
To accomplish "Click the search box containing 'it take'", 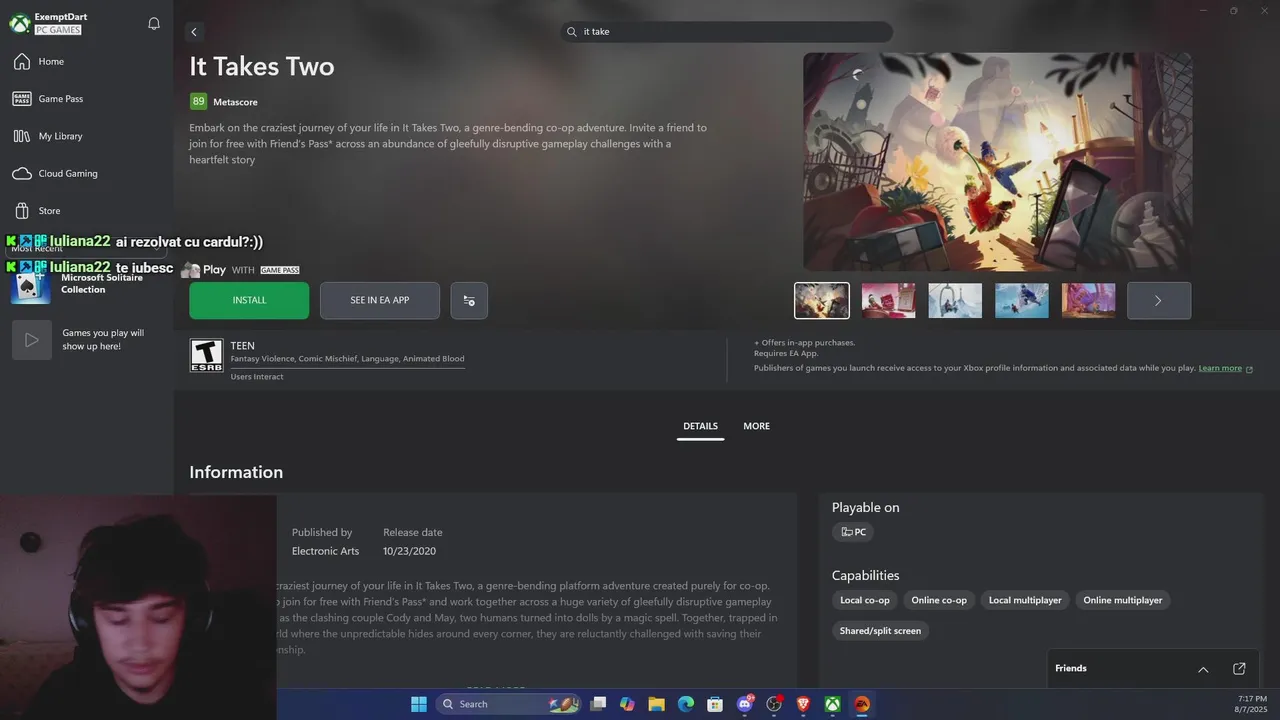I will [727, 32].
